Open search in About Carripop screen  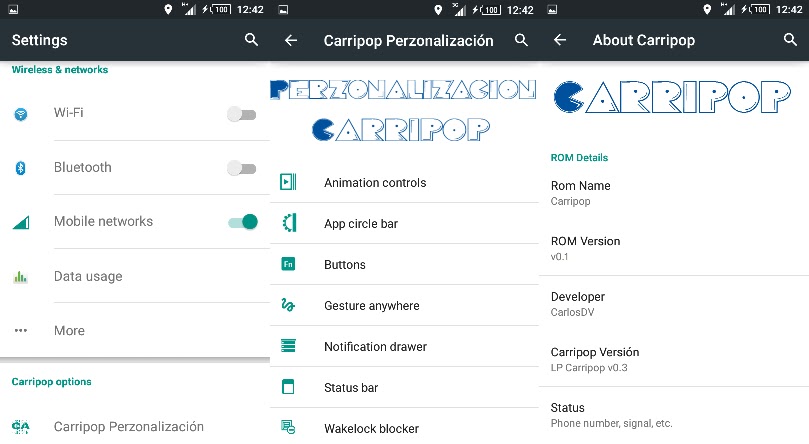point(790,40)
